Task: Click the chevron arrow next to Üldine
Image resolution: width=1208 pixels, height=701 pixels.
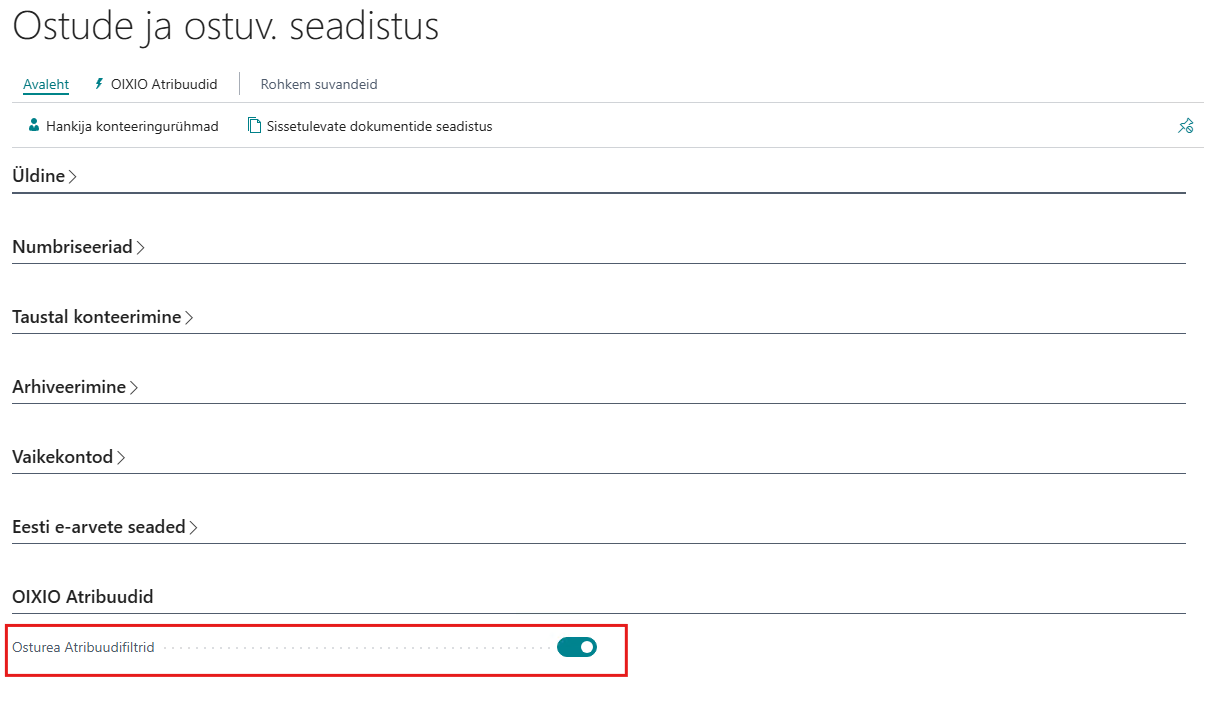Action: 73,177
